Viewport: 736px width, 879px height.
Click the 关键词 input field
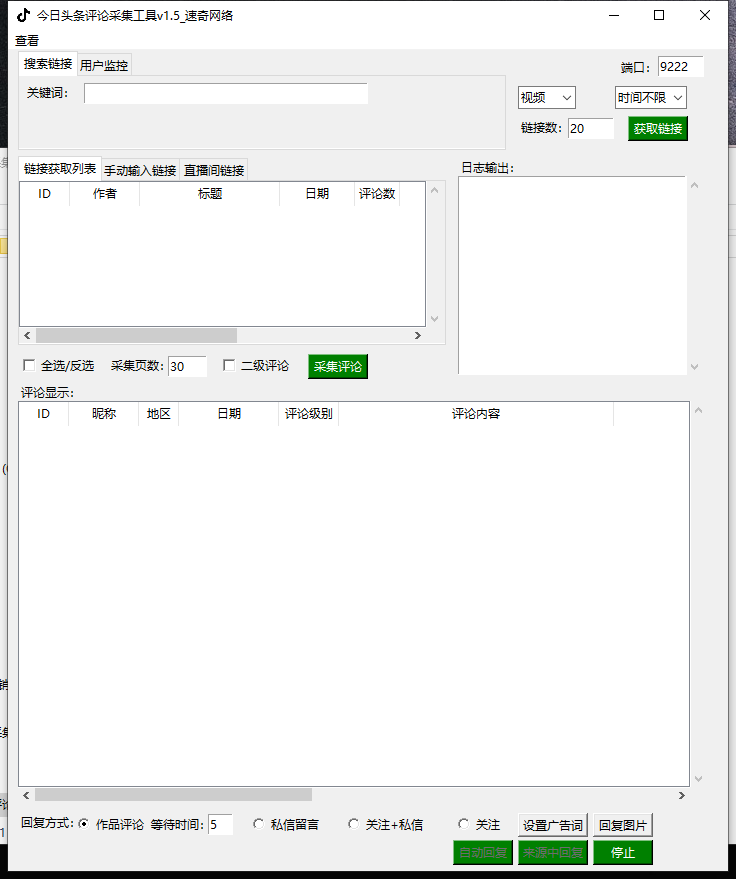tap(226, 93)
